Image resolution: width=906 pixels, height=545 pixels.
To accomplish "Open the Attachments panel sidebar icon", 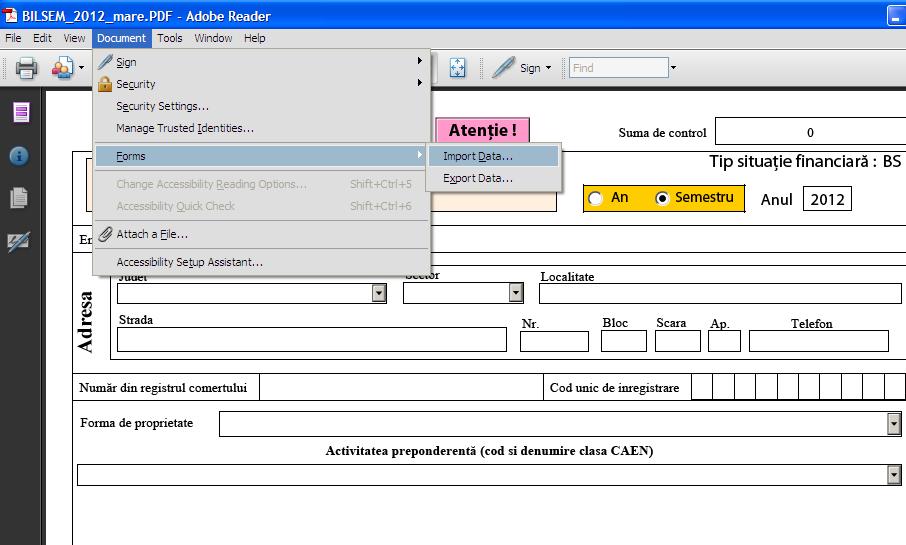I will 19,198.
